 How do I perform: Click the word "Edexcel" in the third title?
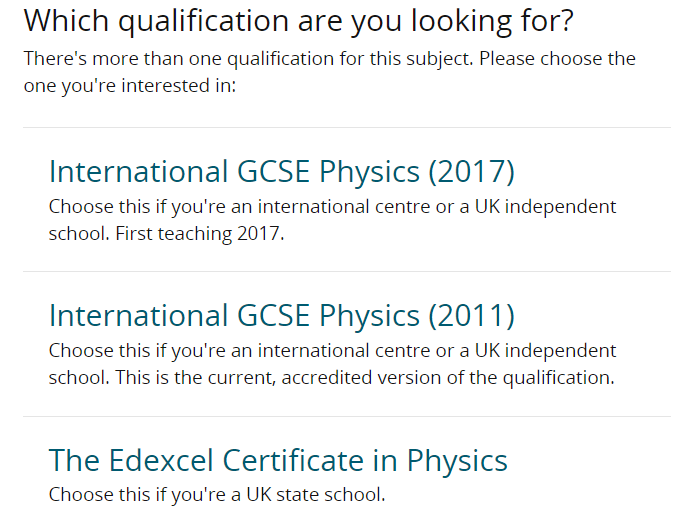161,460
